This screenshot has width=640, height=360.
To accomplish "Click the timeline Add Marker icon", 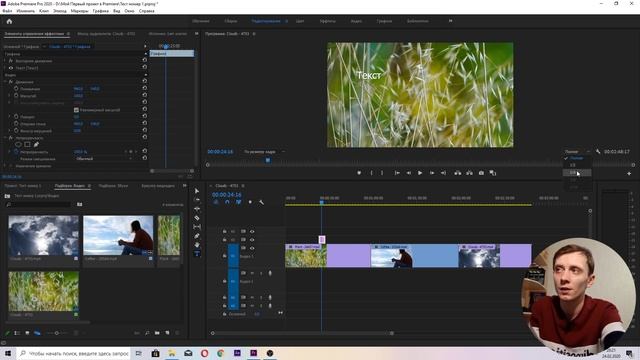I will [250, 202].
